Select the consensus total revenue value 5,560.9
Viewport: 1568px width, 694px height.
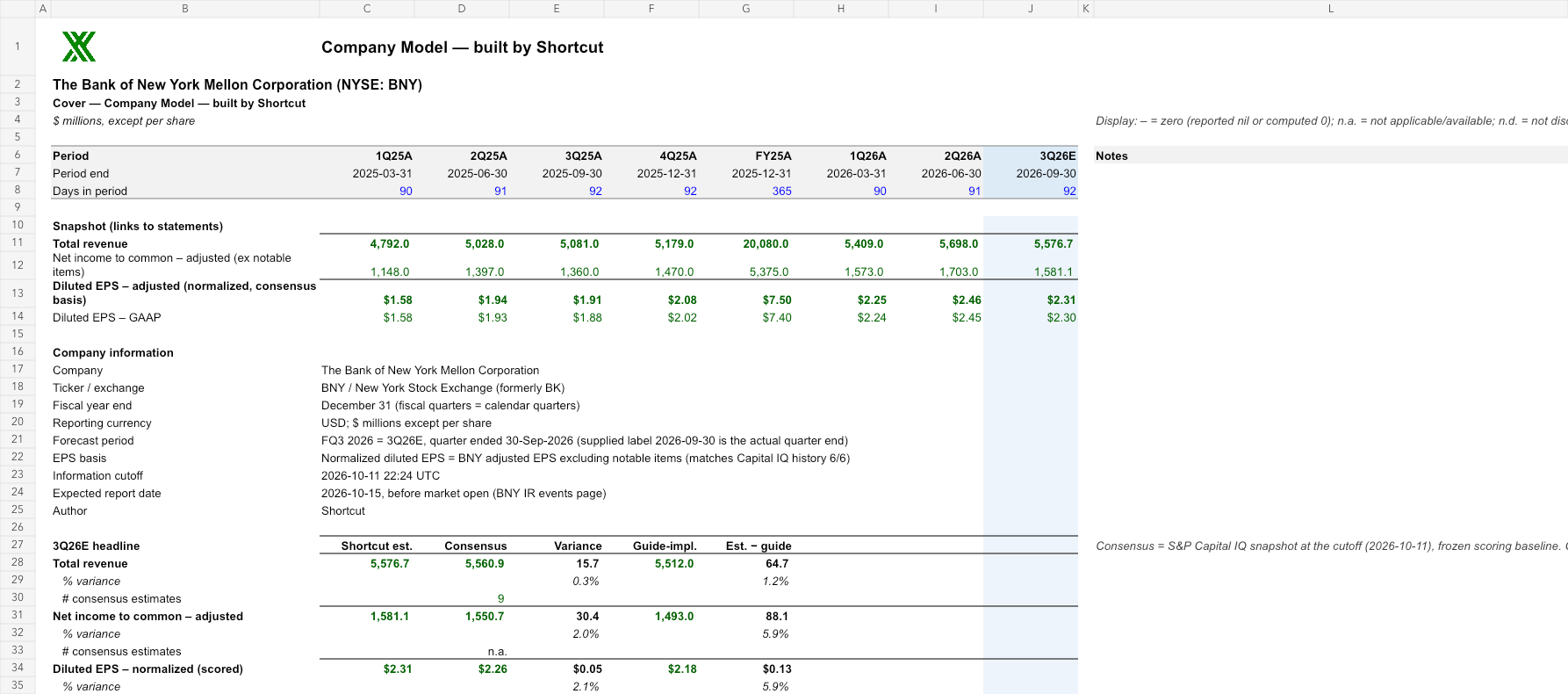[485, 563]
